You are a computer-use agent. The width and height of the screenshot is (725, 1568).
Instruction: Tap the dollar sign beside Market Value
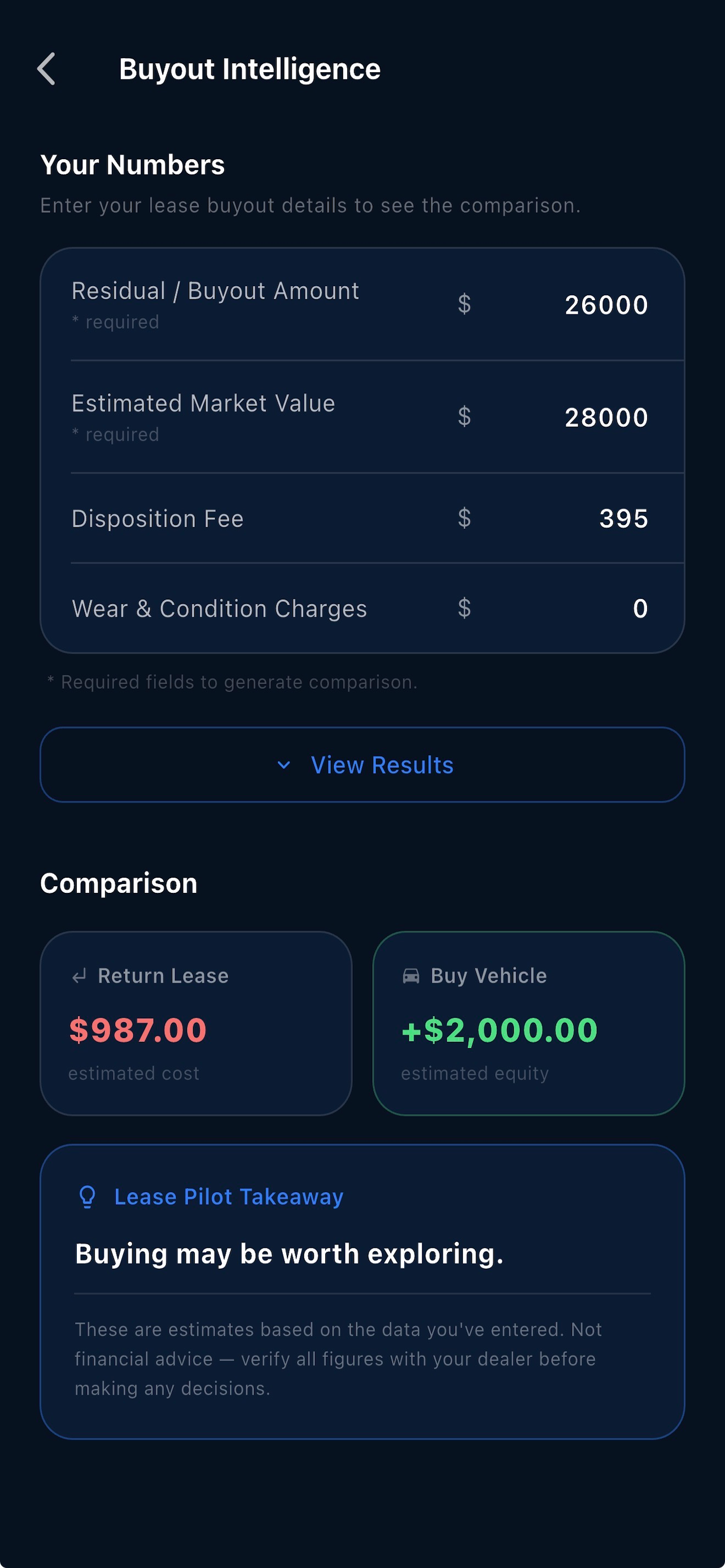(x=465, y=417)
